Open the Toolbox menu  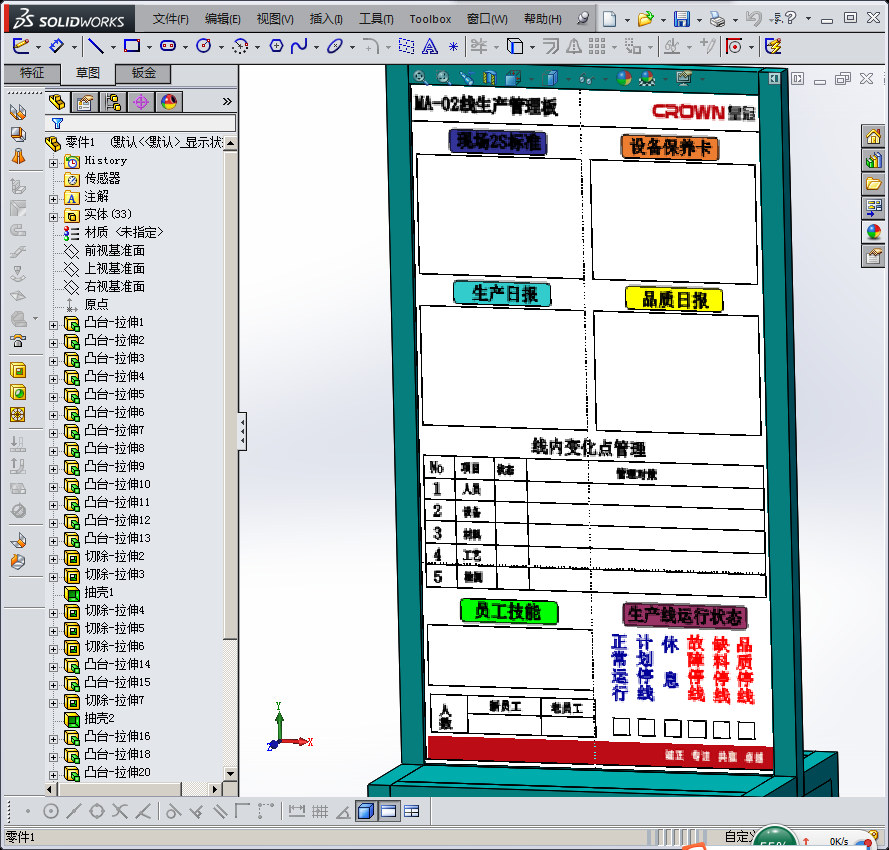click(x=430, y=19)
